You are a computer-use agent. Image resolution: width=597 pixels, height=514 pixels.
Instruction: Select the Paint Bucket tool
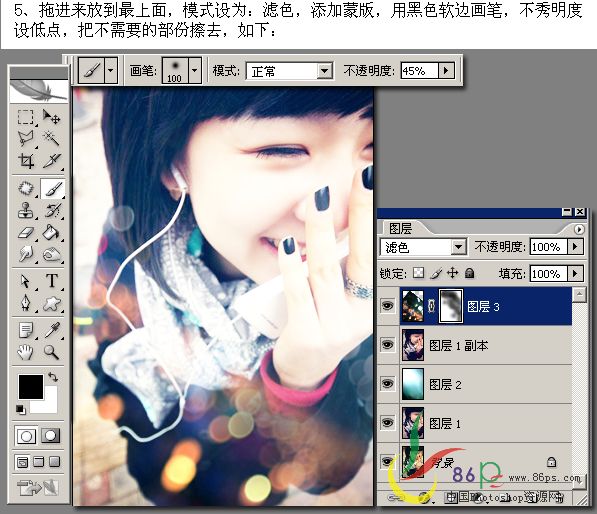coord(51,232)
